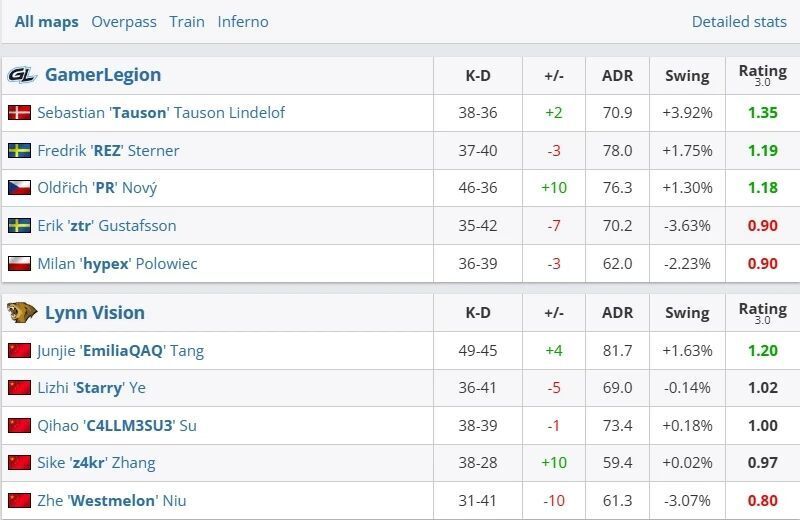Select the Train map tab

tap(187, 22)
